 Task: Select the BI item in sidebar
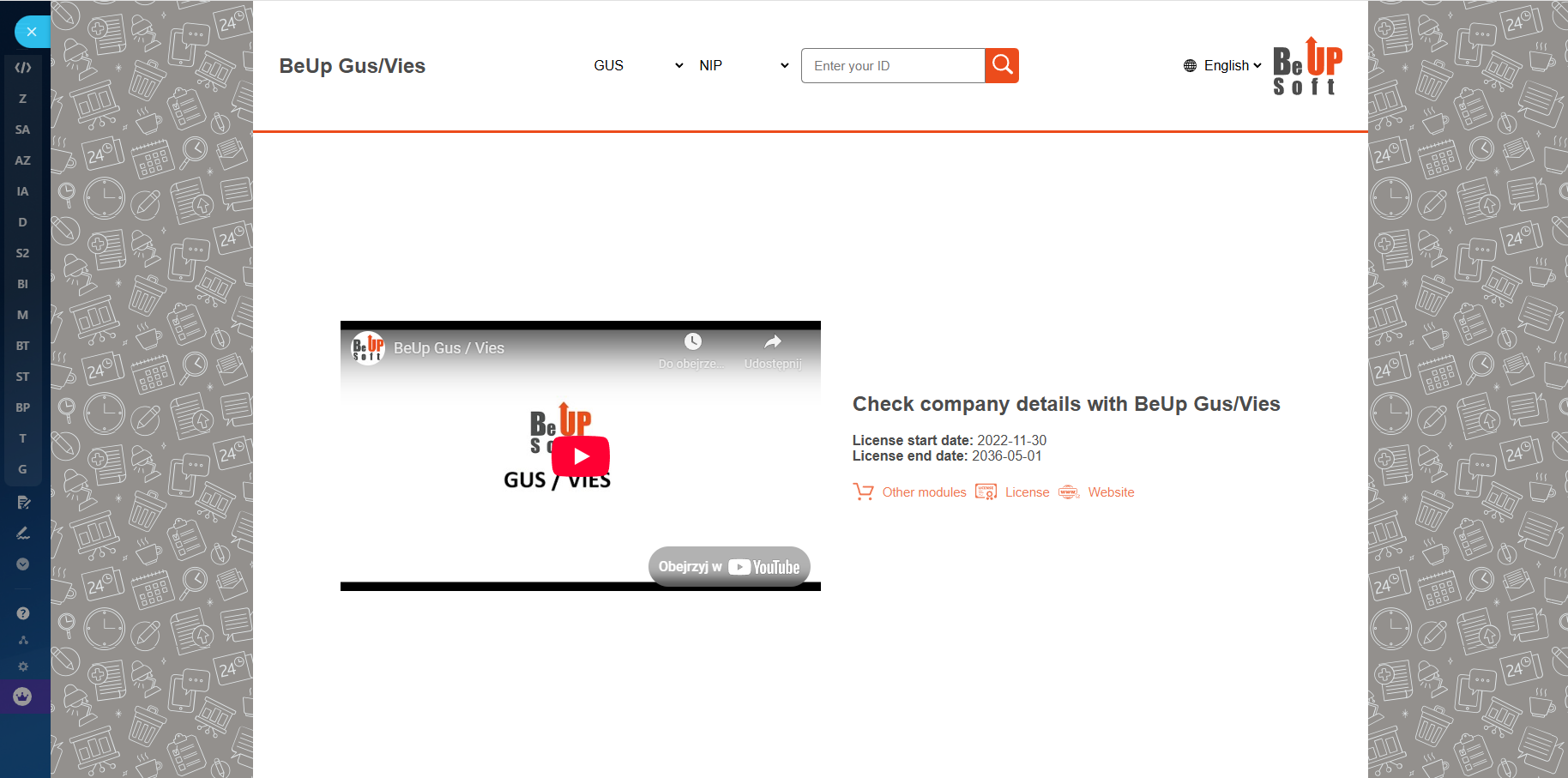[23, 284]
